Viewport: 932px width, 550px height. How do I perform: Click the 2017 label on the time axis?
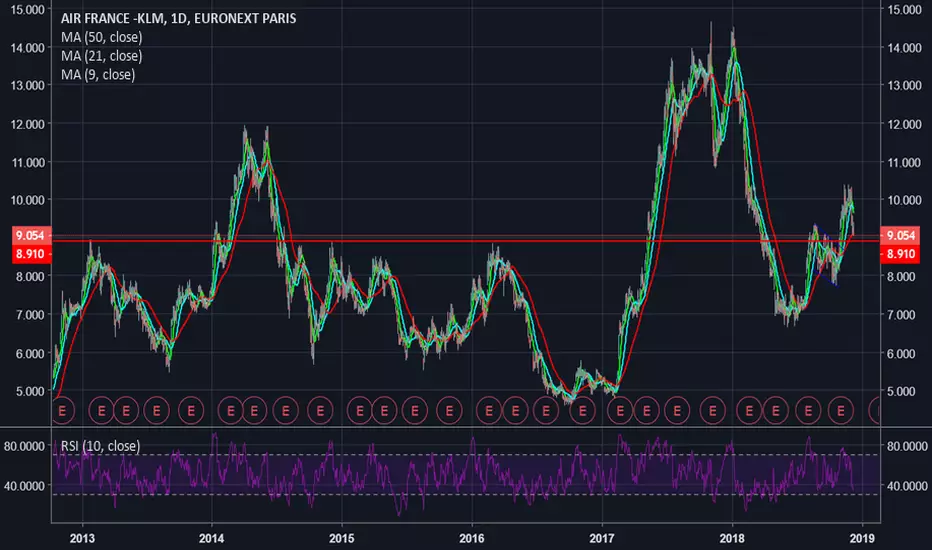point(602,538)
